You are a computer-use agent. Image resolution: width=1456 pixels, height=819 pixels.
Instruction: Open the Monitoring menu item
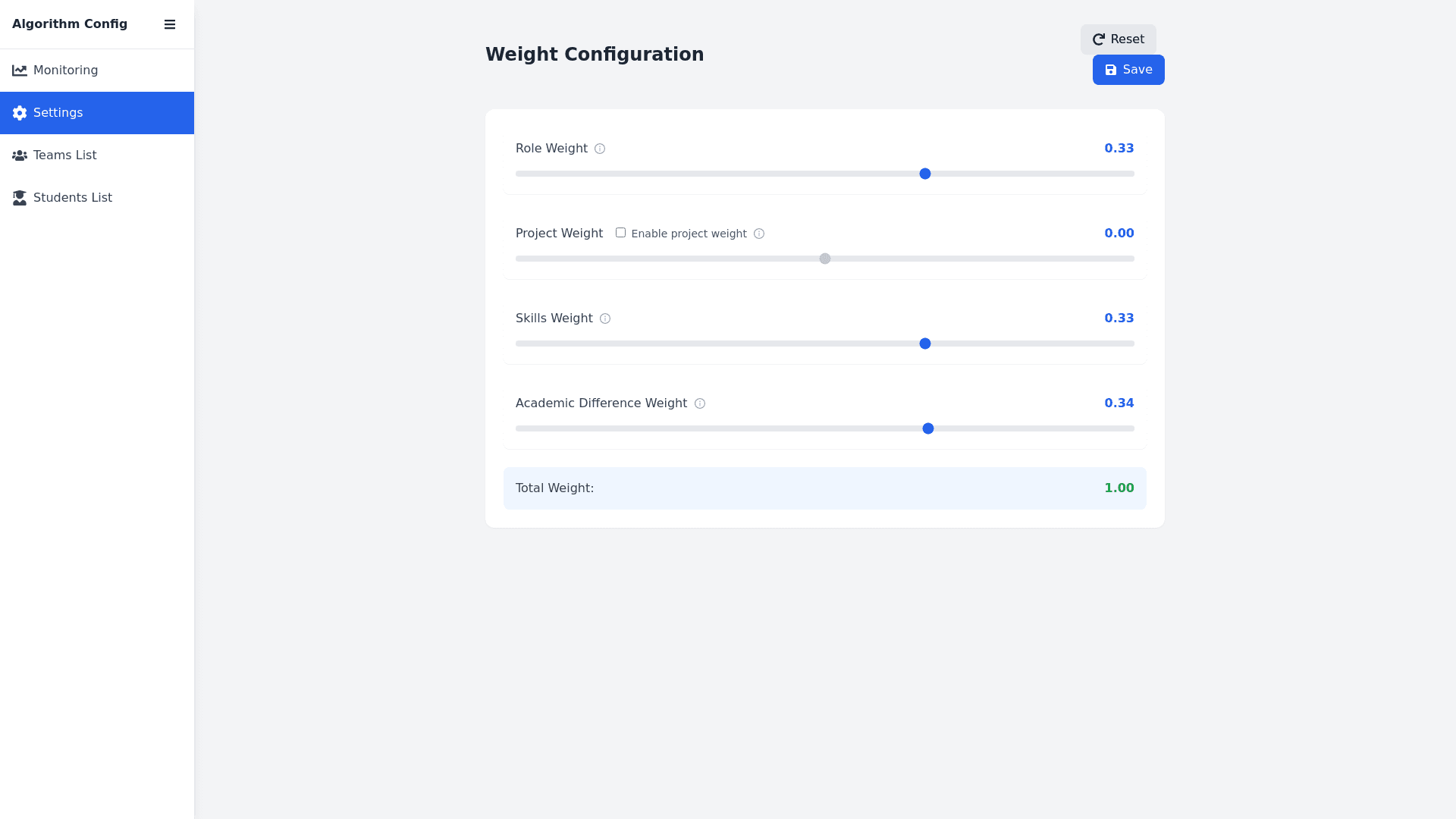pos(65,71)
